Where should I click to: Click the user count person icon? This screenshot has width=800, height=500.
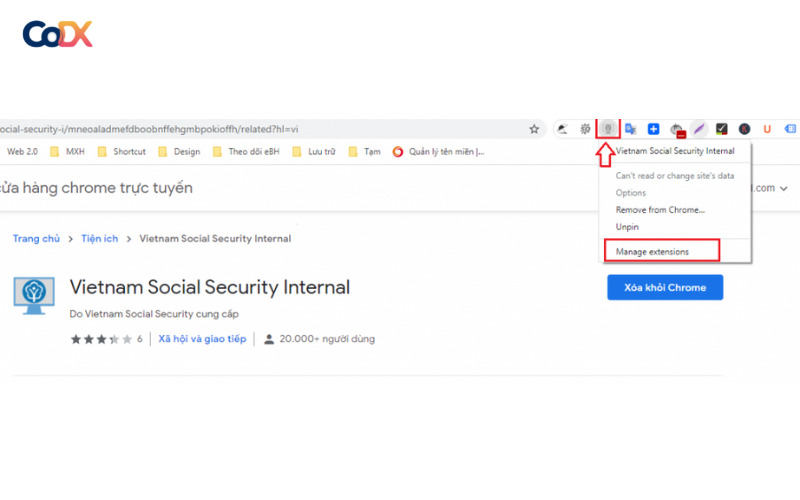tap(269, 339)
